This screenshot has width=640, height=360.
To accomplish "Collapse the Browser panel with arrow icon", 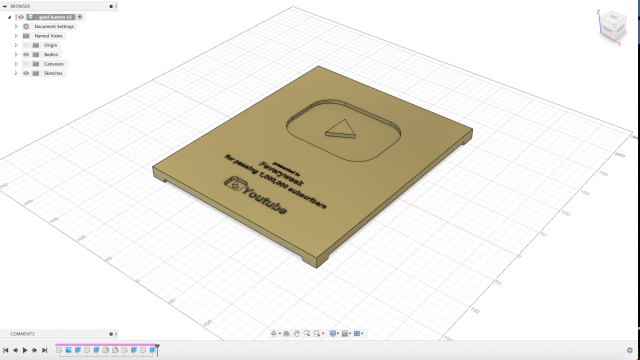I will click(5, 6).
